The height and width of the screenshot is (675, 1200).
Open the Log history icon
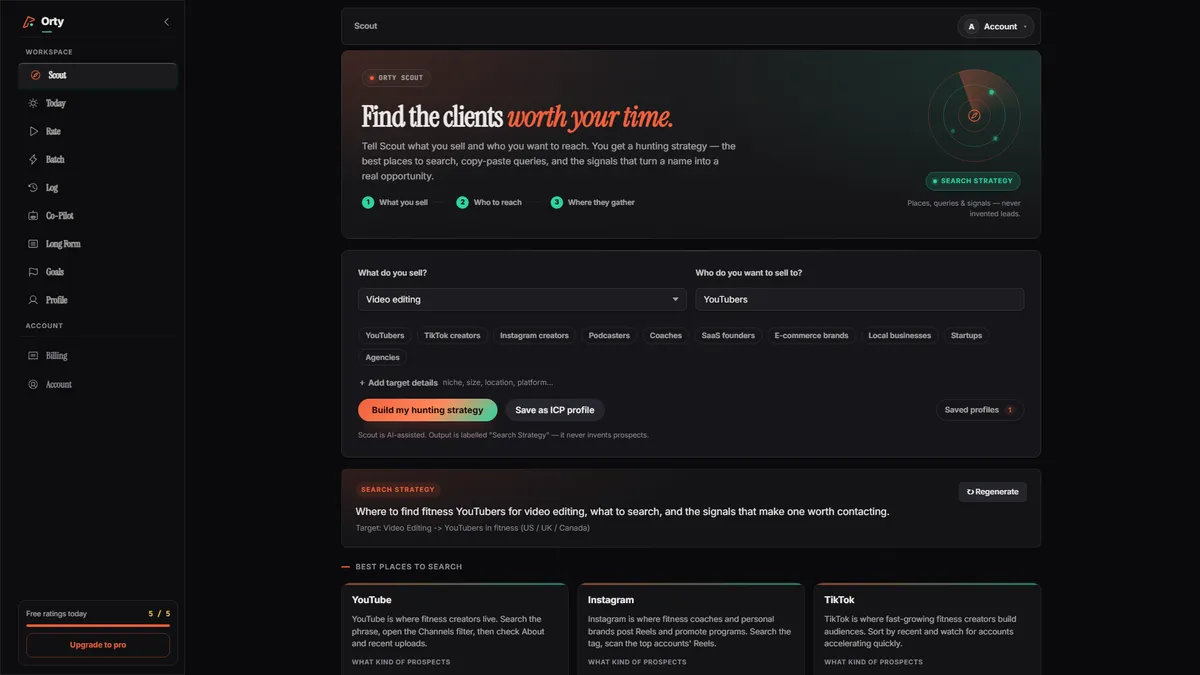tap(34, 187)
